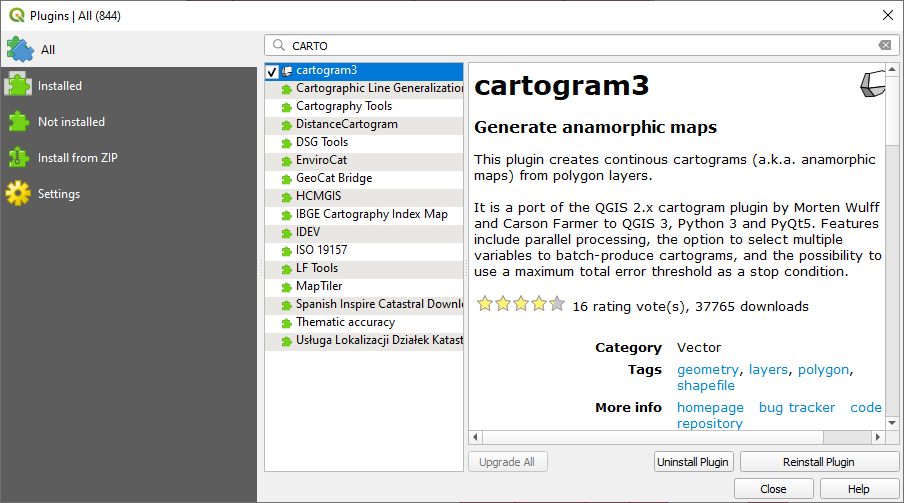Click the Reinstall Plugin button
This screenshot has height=503, width=904.
[819, 462]
